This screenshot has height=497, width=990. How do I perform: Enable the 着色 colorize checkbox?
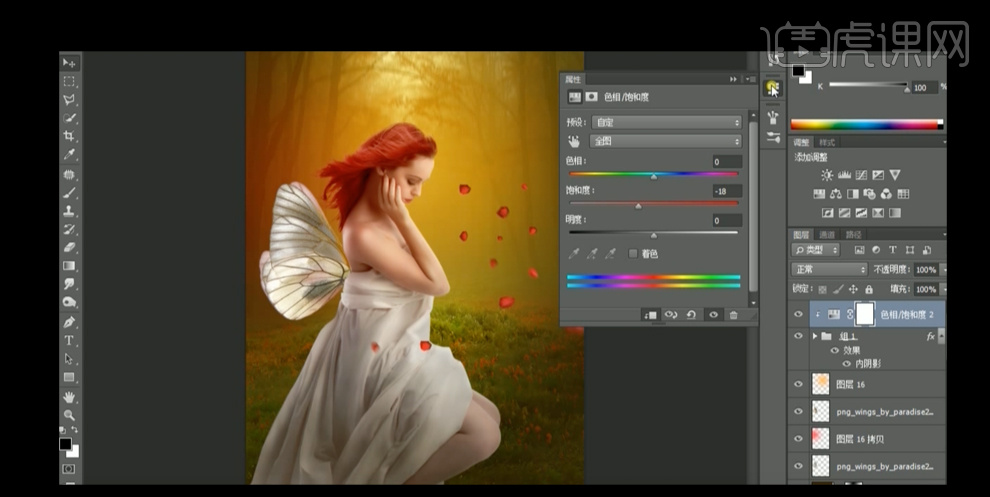click(x=633, y=254)
